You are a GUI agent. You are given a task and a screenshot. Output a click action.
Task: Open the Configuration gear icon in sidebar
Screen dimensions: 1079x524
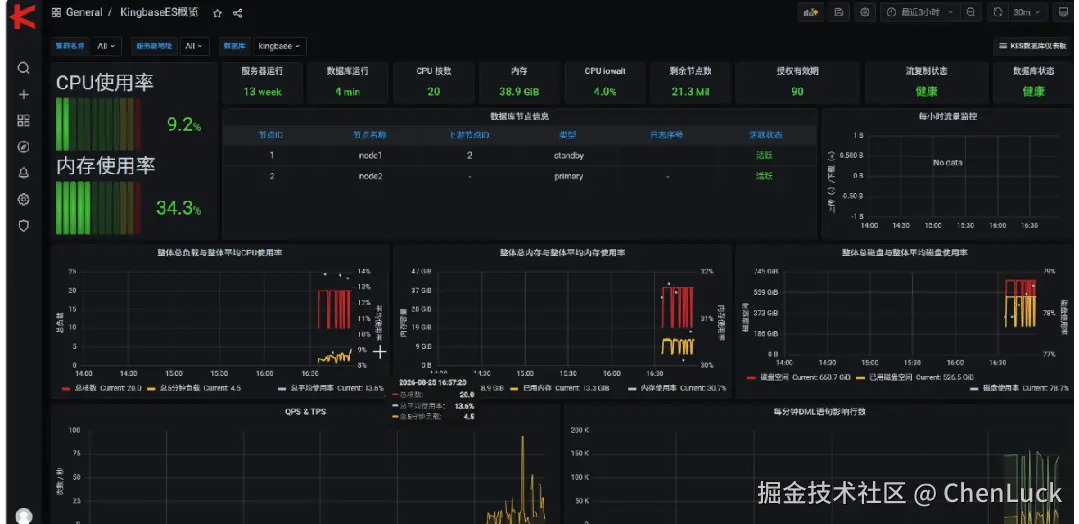23,199
